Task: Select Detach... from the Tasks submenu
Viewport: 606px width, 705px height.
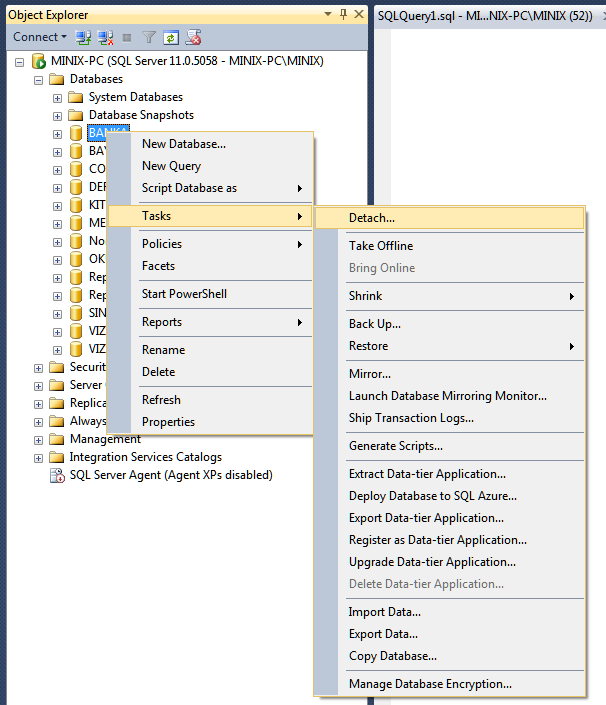Action: pos(372,218)
